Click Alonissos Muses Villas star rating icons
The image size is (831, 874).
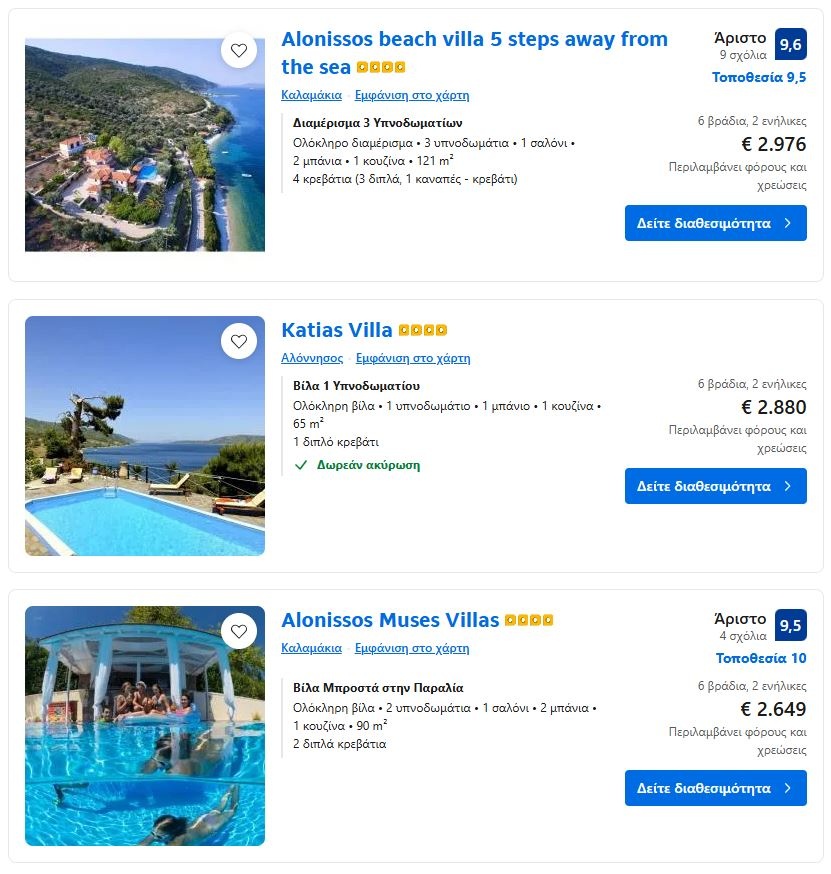coord(529,620)
